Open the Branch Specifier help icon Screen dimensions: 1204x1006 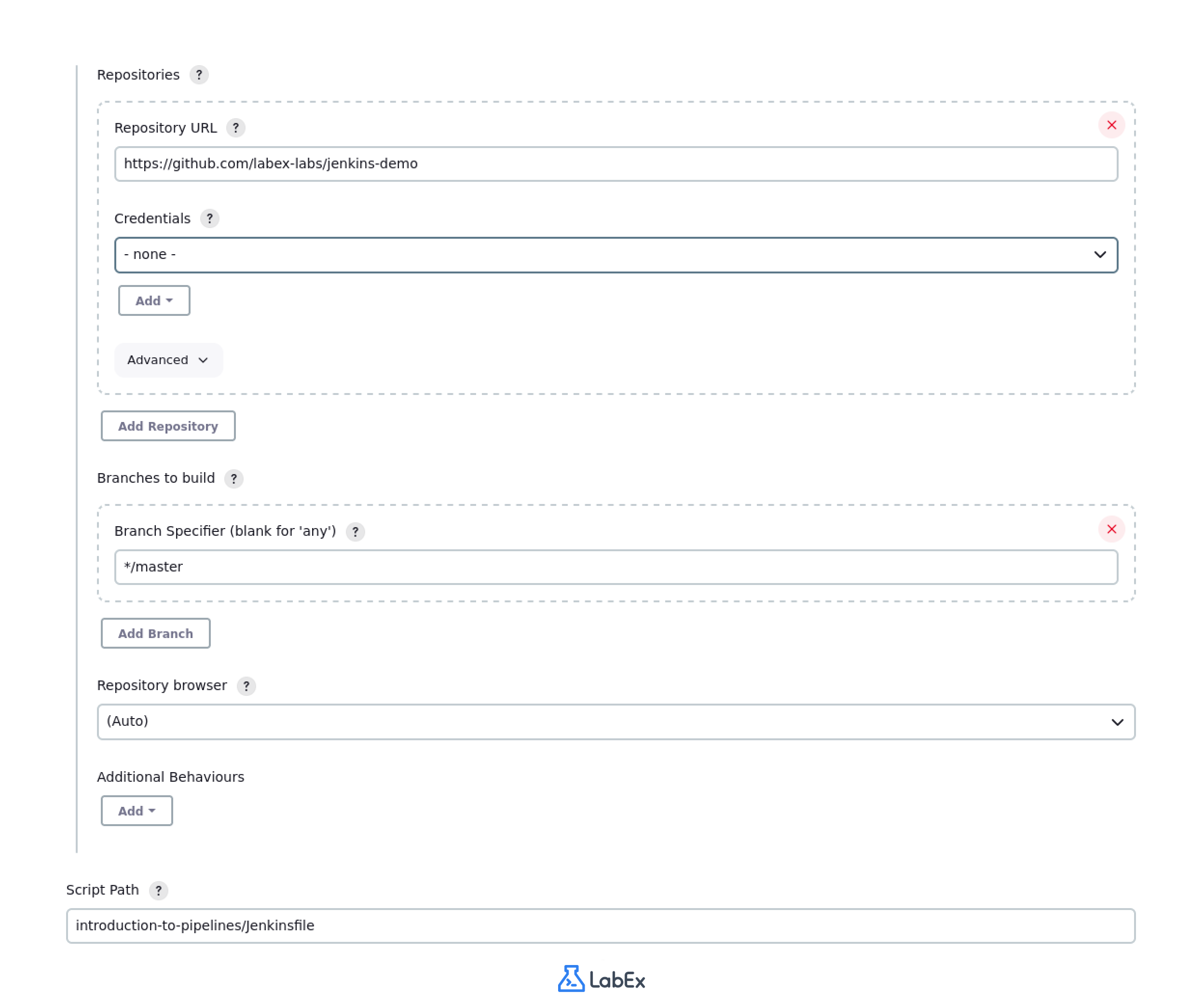[x=356, y=532]
